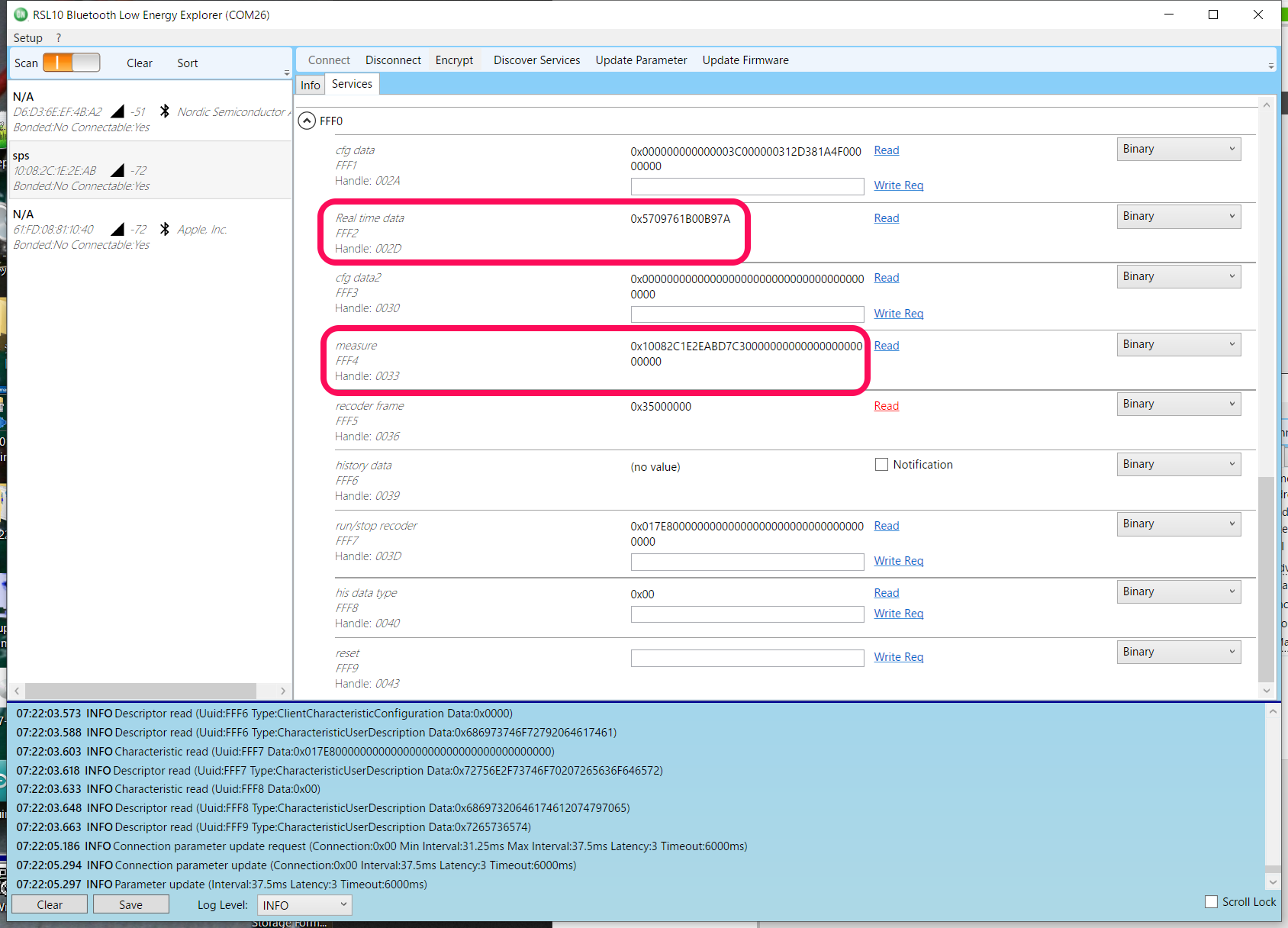Click Read link for recoder frame FFF5
The width and height of the screenshot is (1288, 928).
point(887,406)
